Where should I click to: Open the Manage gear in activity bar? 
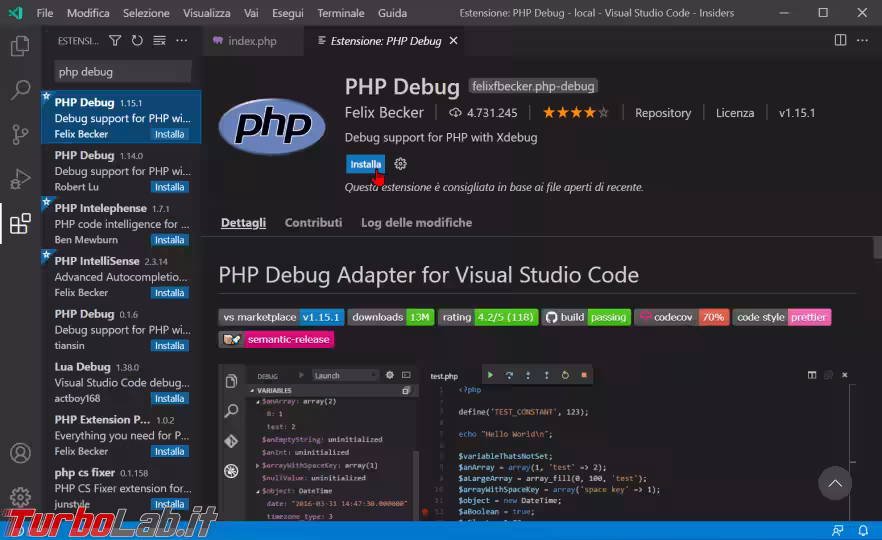(x=20, y=497)
